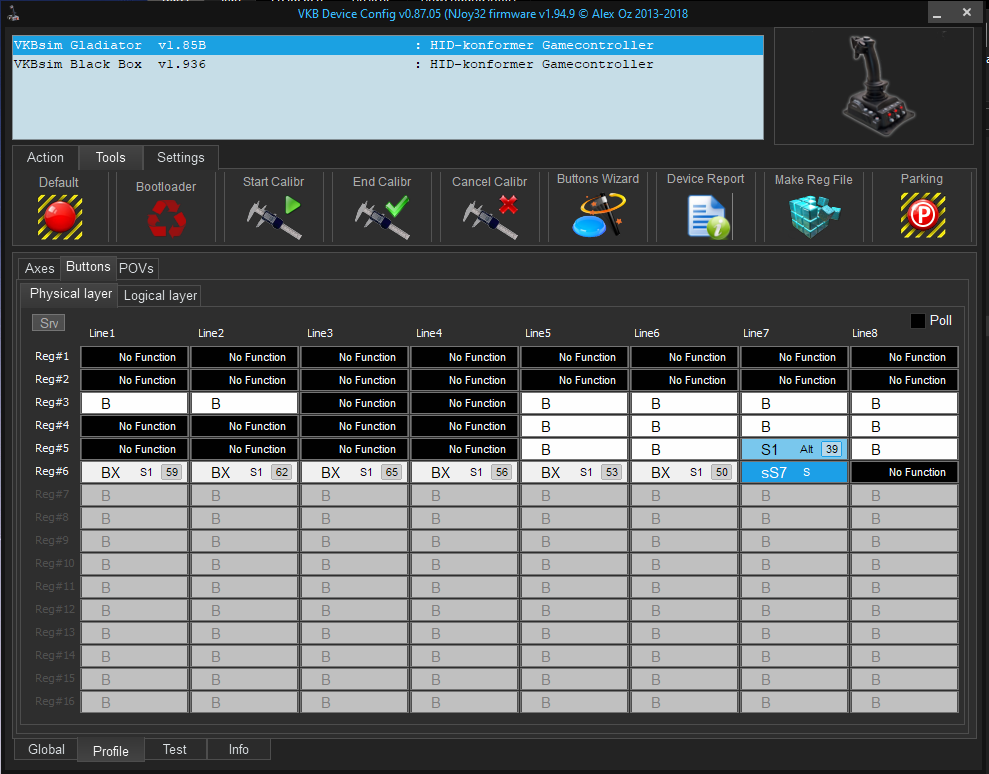Image resolution: width=989 pixels, height=774 pixels.
Task: Click the Default red button icon
Action: point(59,216)
